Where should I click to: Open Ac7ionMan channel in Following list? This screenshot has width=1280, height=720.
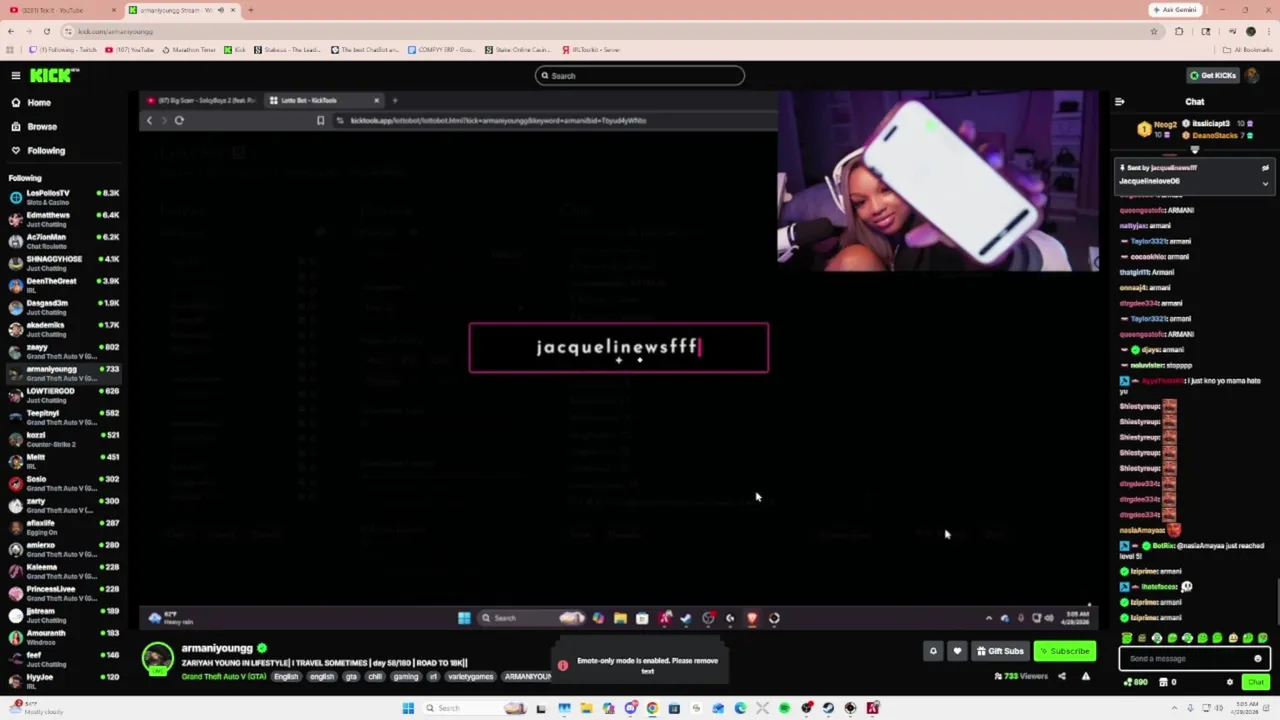(63, 241)
